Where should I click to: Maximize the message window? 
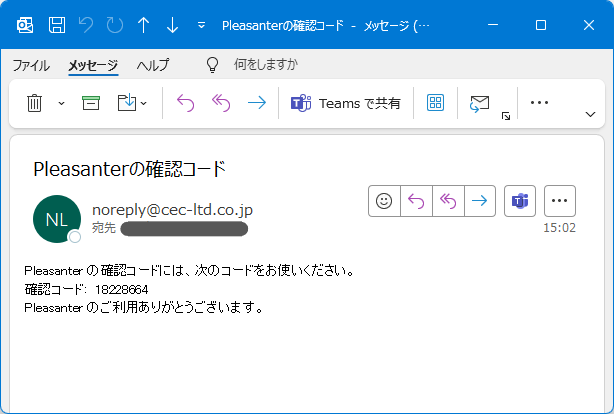[541, 25]
